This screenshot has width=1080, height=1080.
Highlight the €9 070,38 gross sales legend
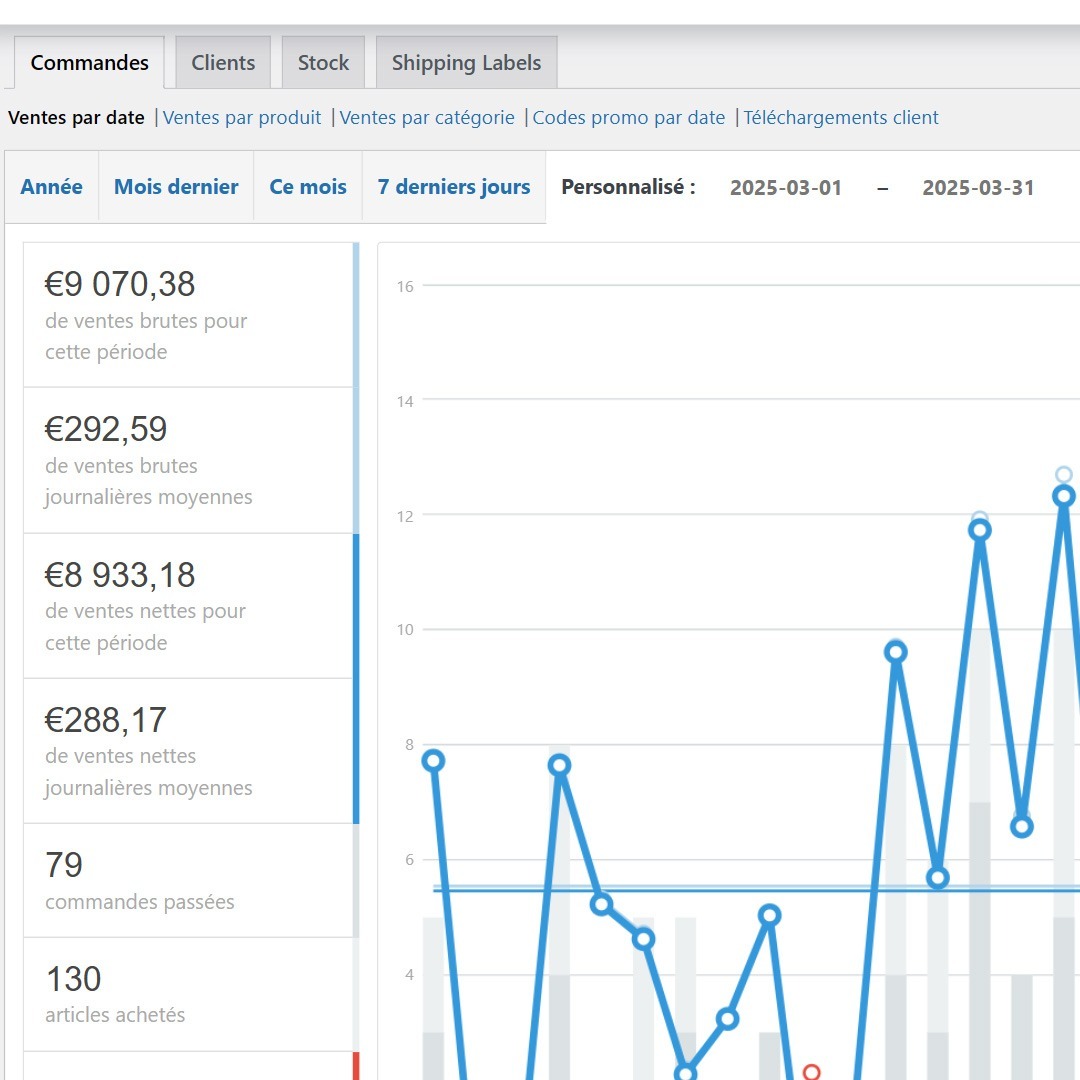click(191, 315)
